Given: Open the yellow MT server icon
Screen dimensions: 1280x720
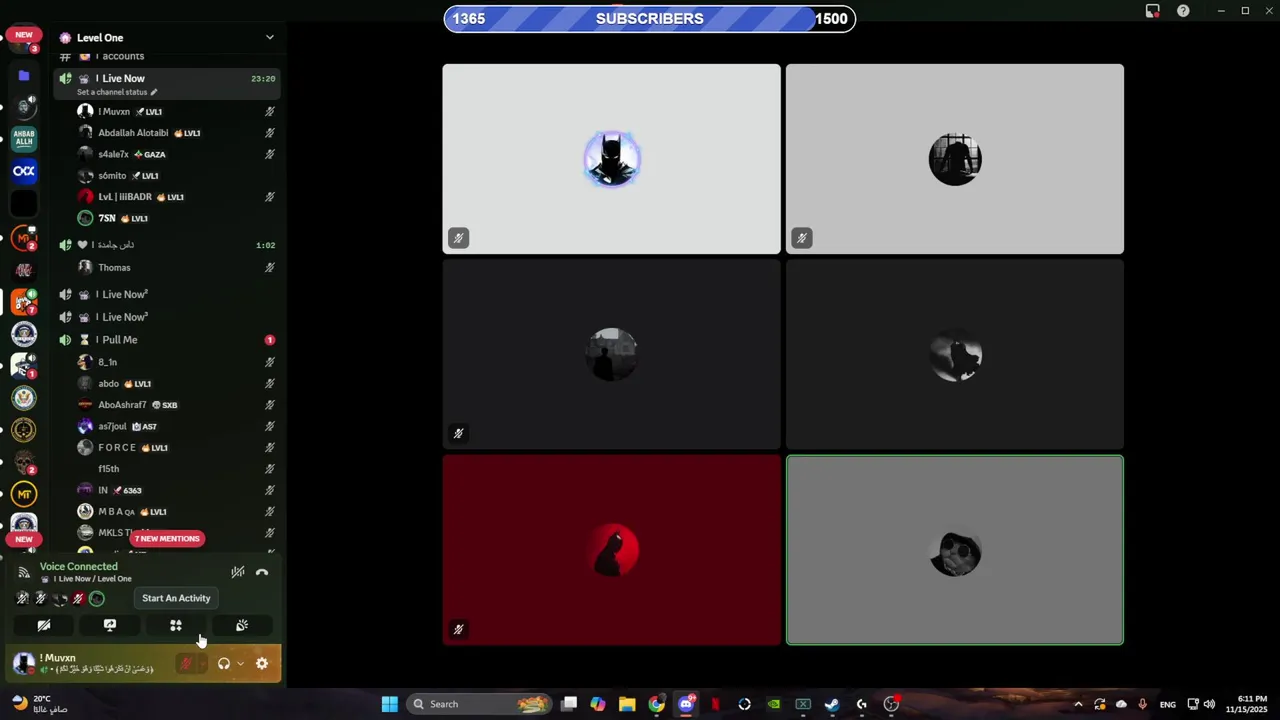Looking at the screenshot, I should [x=24, y=494].
